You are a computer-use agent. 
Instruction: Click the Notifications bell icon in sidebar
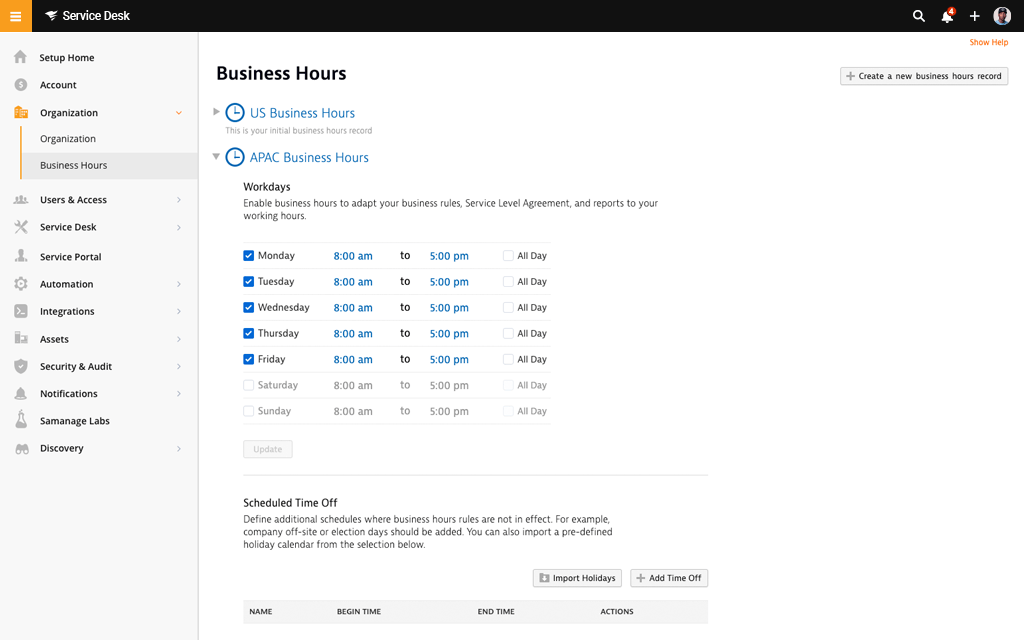point(21,393)
